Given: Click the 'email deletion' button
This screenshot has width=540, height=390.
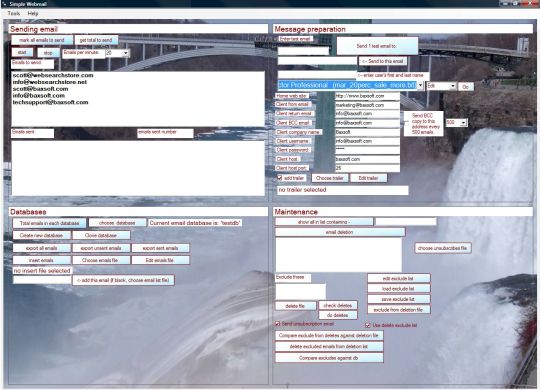Looking at the screenshot, I should (x=340, y=233).
